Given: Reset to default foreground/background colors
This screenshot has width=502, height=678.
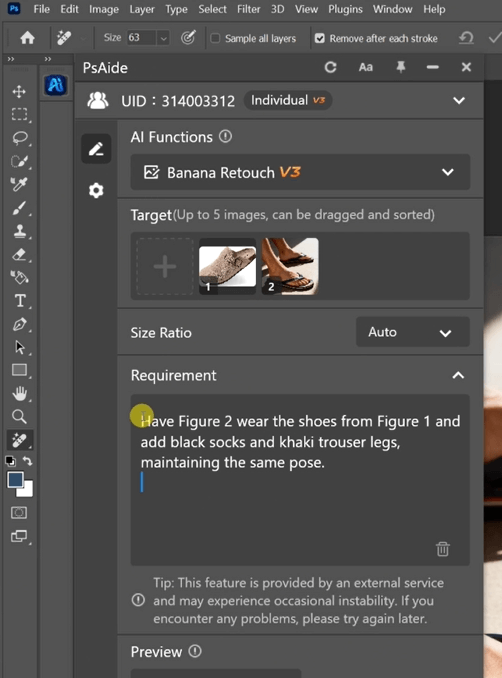Looking at the screenshot, I should coord(10,461).
